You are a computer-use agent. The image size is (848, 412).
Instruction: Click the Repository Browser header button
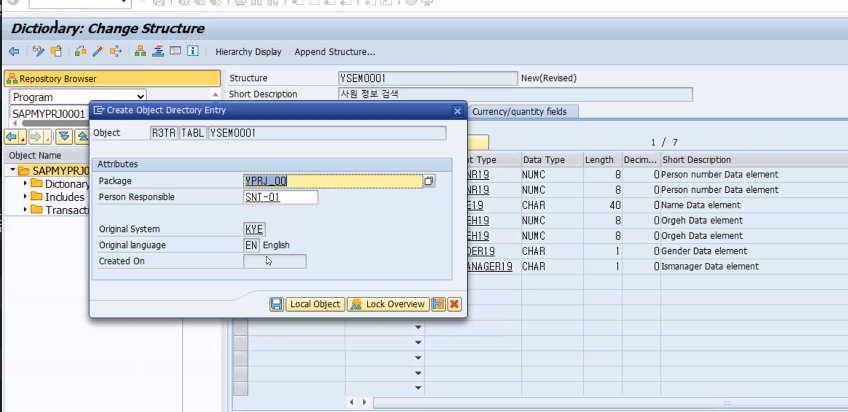(112, 78)
